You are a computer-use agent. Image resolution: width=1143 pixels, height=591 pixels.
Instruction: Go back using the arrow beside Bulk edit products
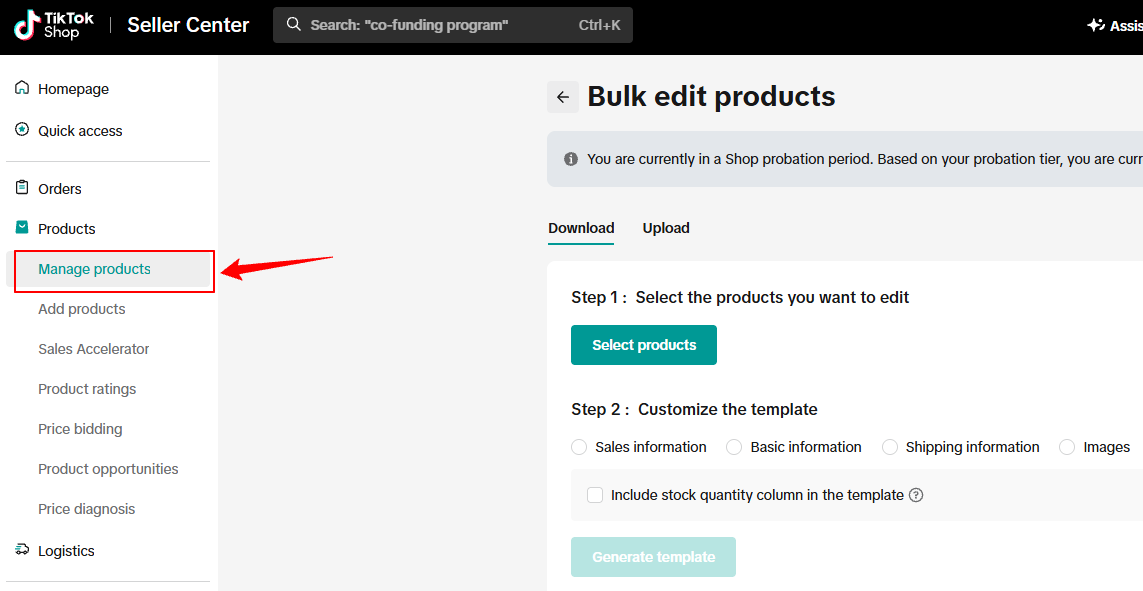(x=563, y=97)
